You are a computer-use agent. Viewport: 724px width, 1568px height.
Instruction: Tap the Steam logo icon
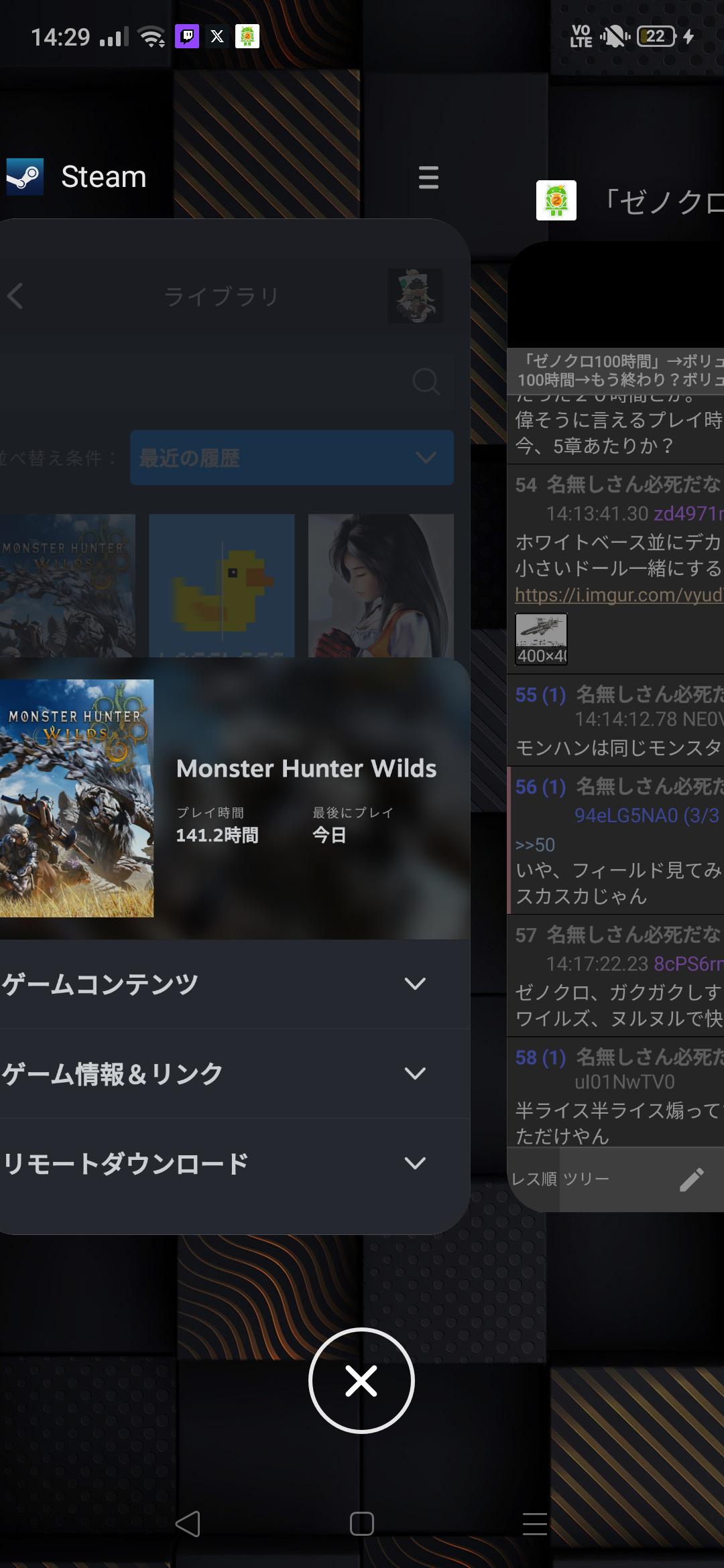tap(25, 177)
